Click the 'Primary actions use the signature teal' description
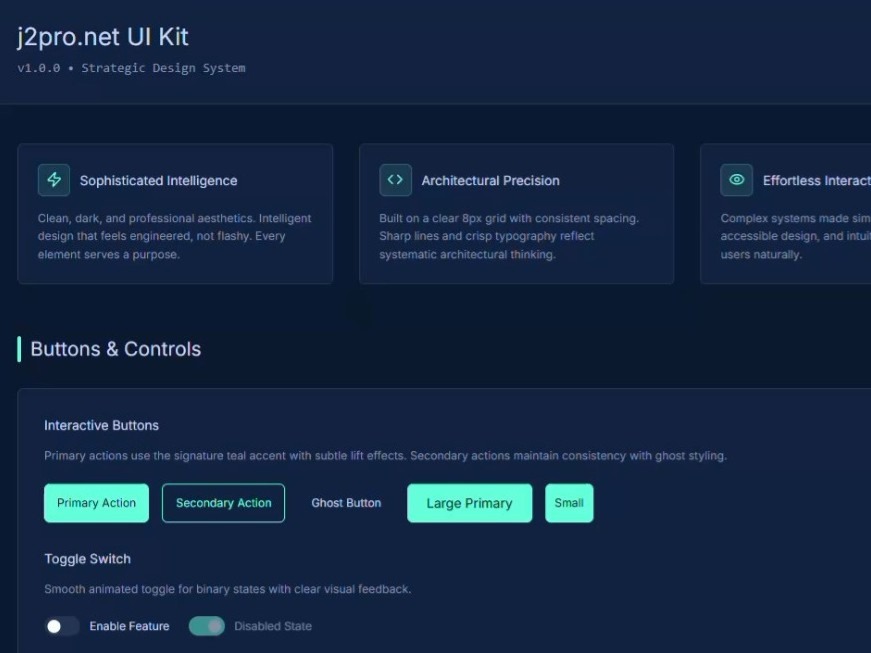This screenshot has height=653, width=871. (386, 456)
